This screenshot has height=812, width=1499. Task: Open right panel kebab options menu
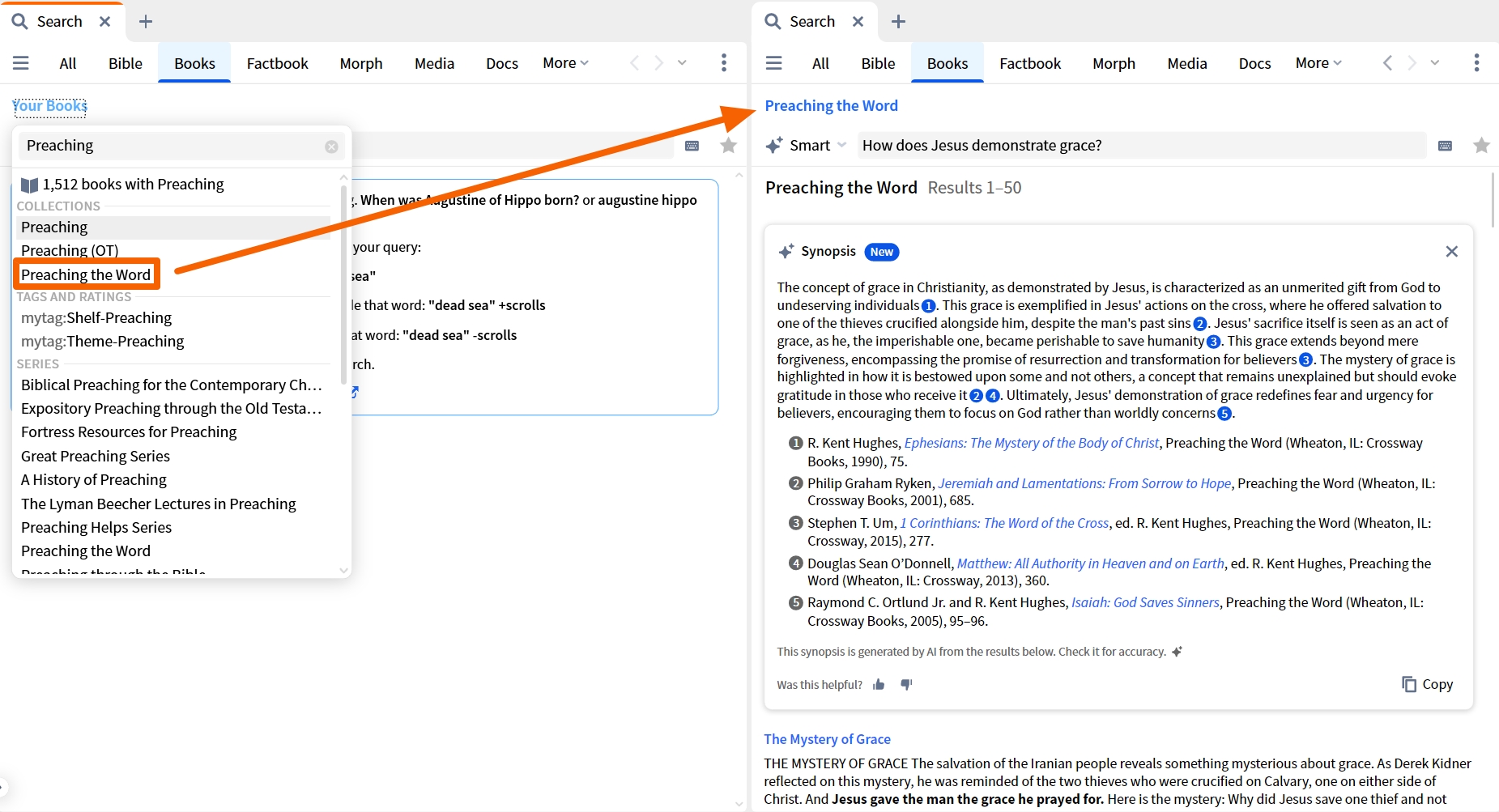[x=1476, y=63]
